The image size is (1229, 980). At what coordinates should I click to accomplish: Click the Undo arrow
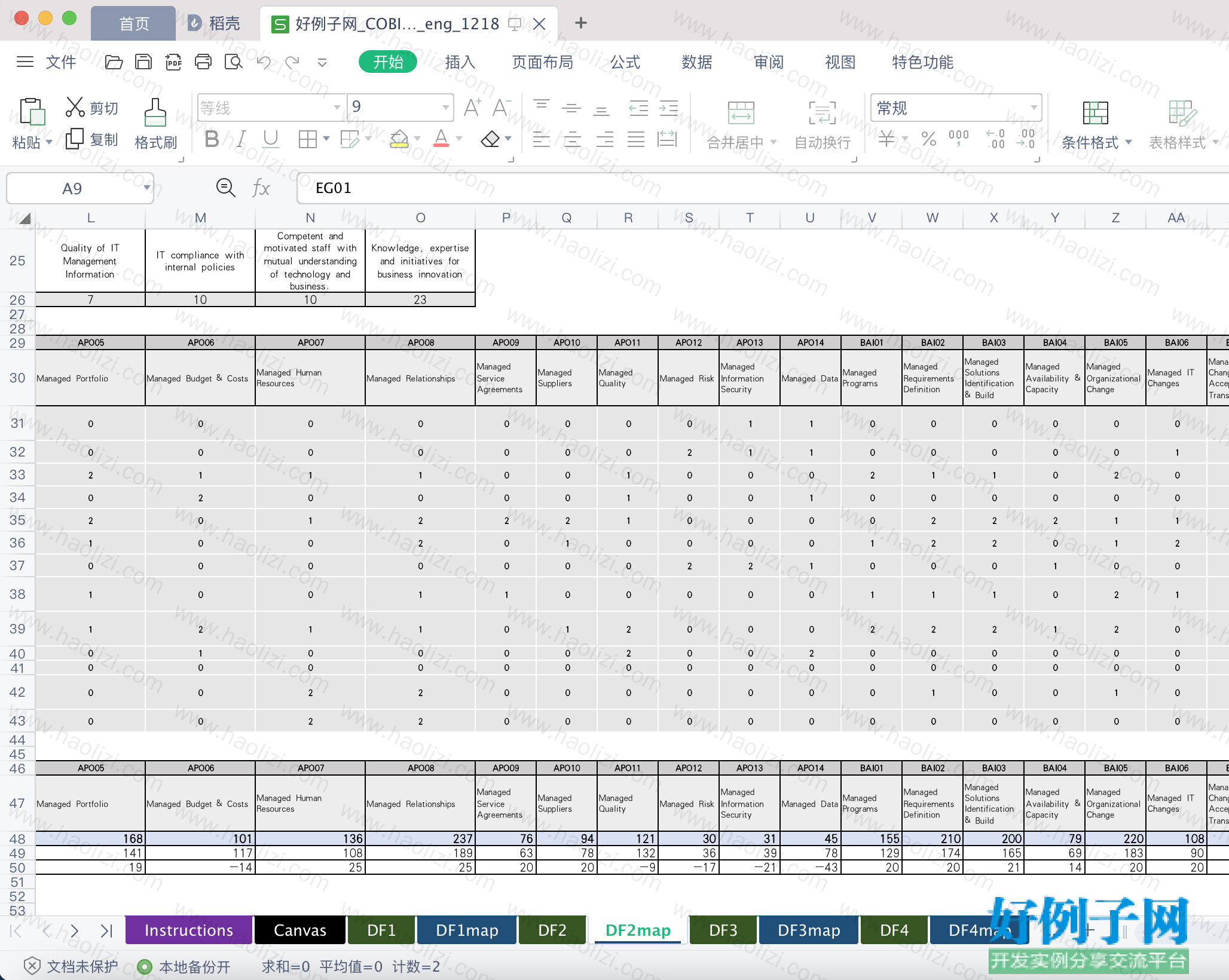click(264, 62)
